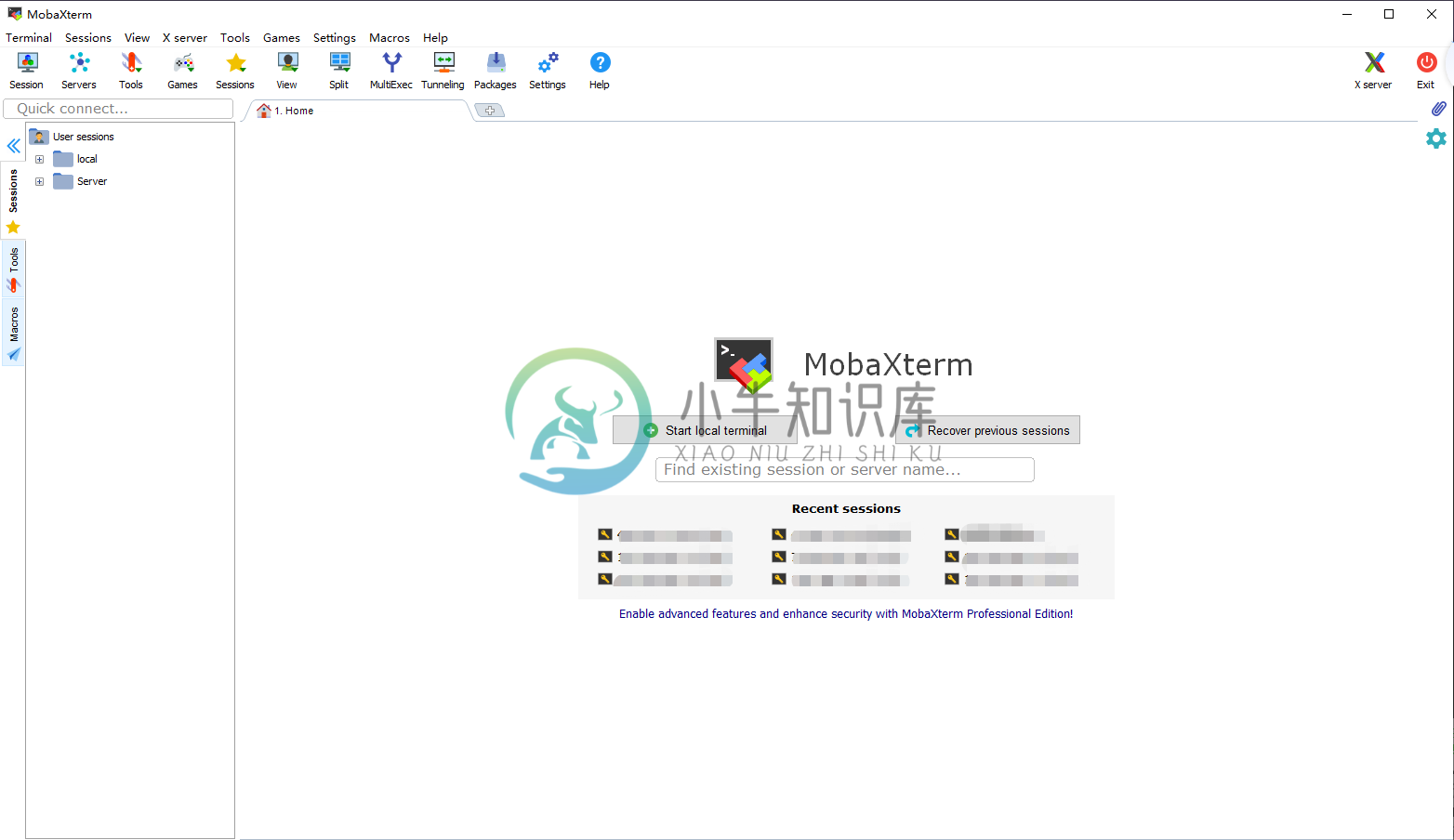Open the Terminal menu
This screenshot has height=840, width=1454.
point(29,38)
